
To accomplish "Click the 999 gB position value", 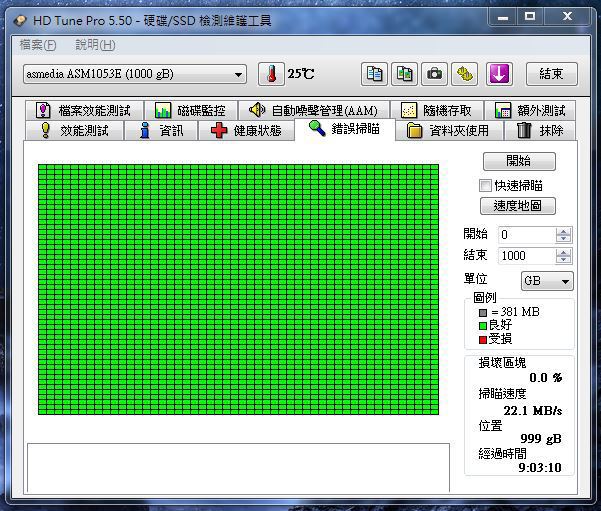I will point(541,439).
